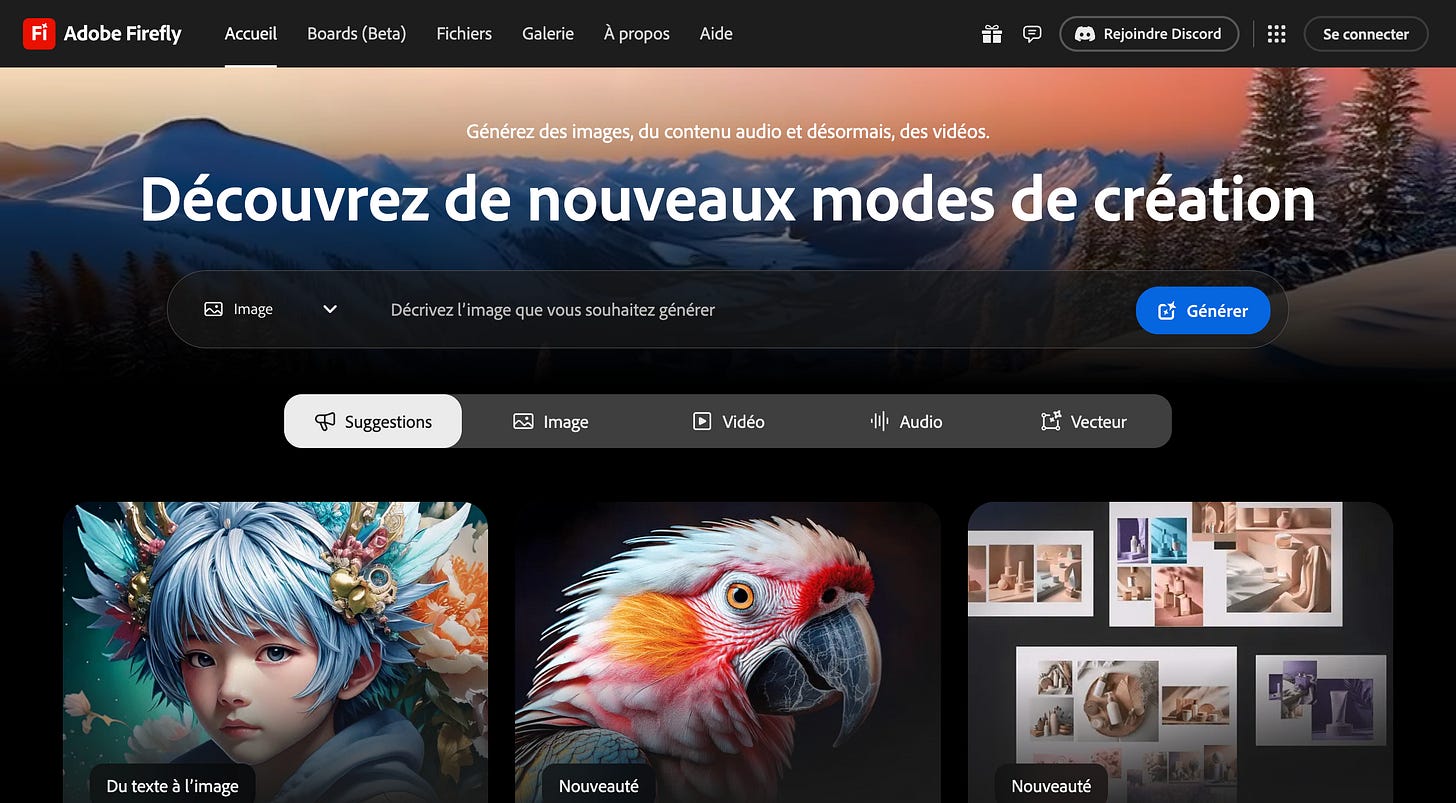The image size is (1456, 803).
Task: Open the gift box icon
Action: 991,34
